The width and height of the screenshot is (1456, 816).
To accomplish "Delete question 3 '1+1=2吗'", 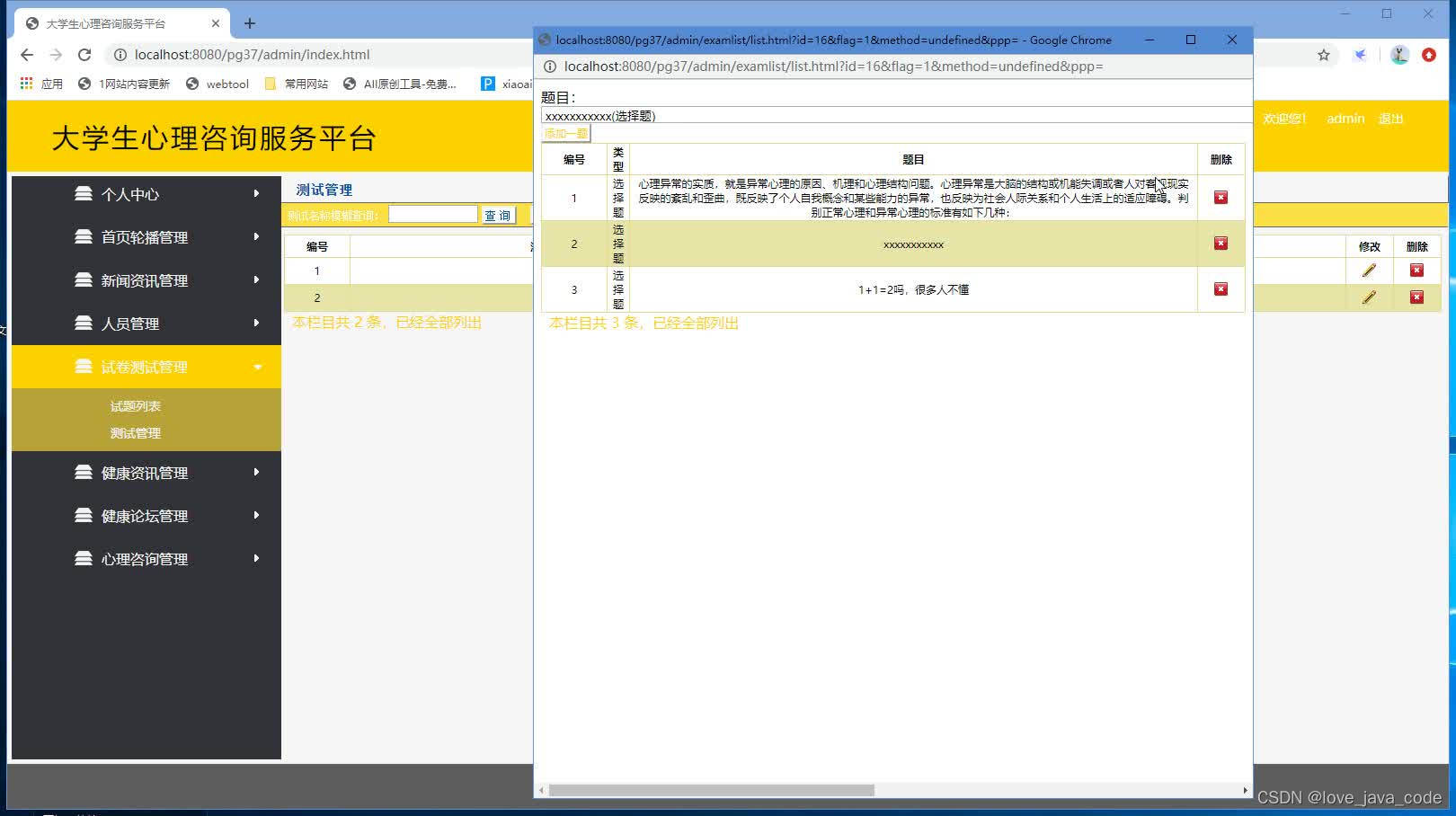I will tap(1221, 289).
